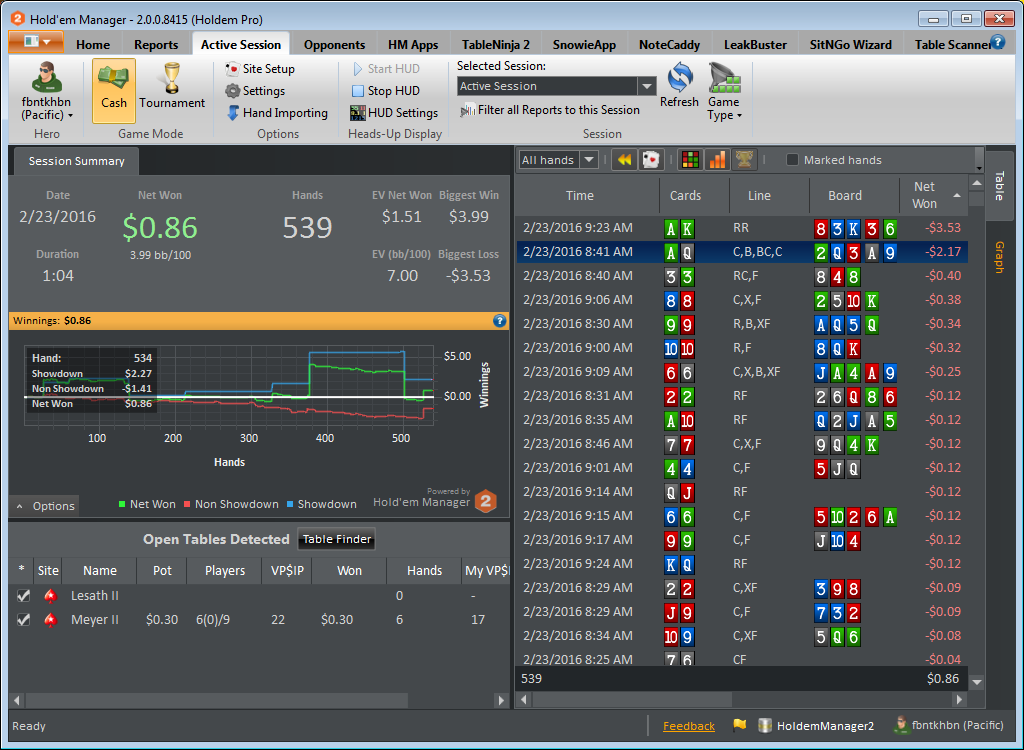Screen dimensions: 1024x750
Task: Enable the Marked hands checkbox
Action: [793, 160]
